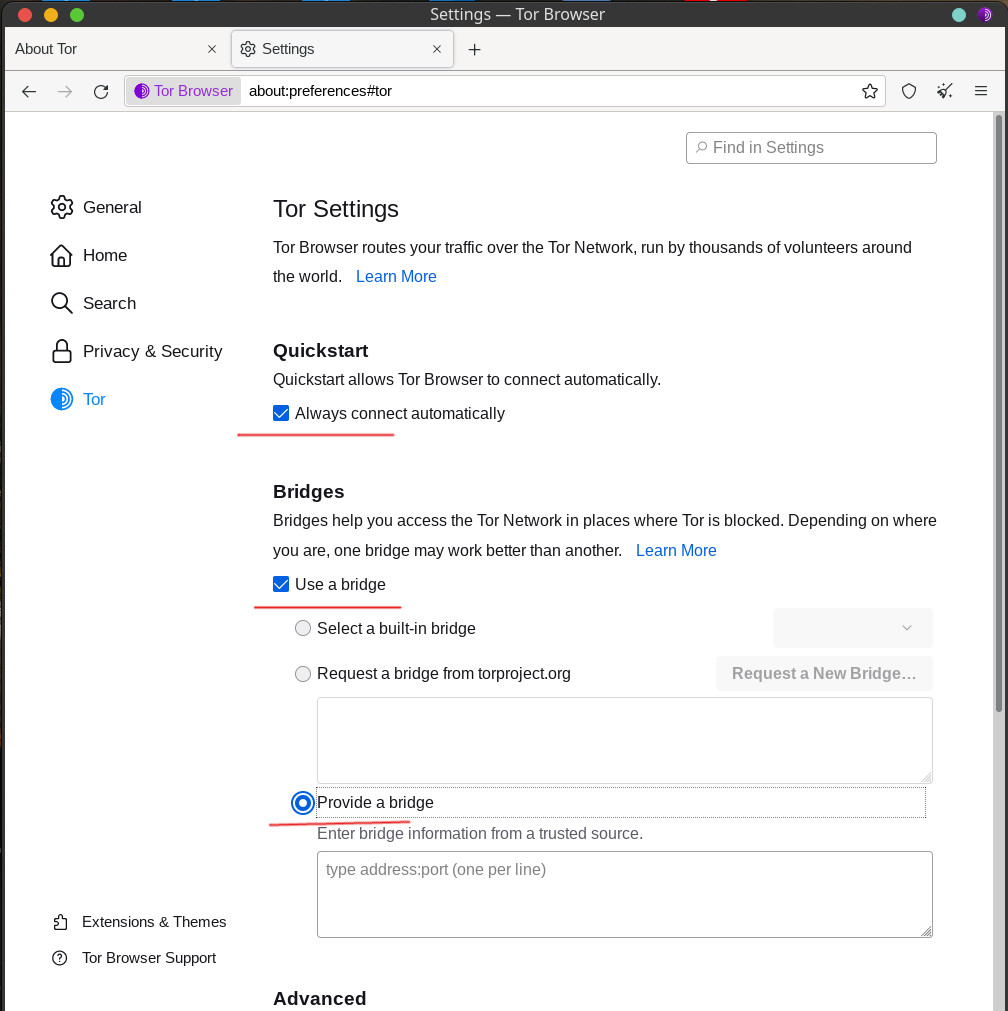Click the Home house icon in sidebar
This screenshot has height=1011, width=1008.
pos(61,255)
